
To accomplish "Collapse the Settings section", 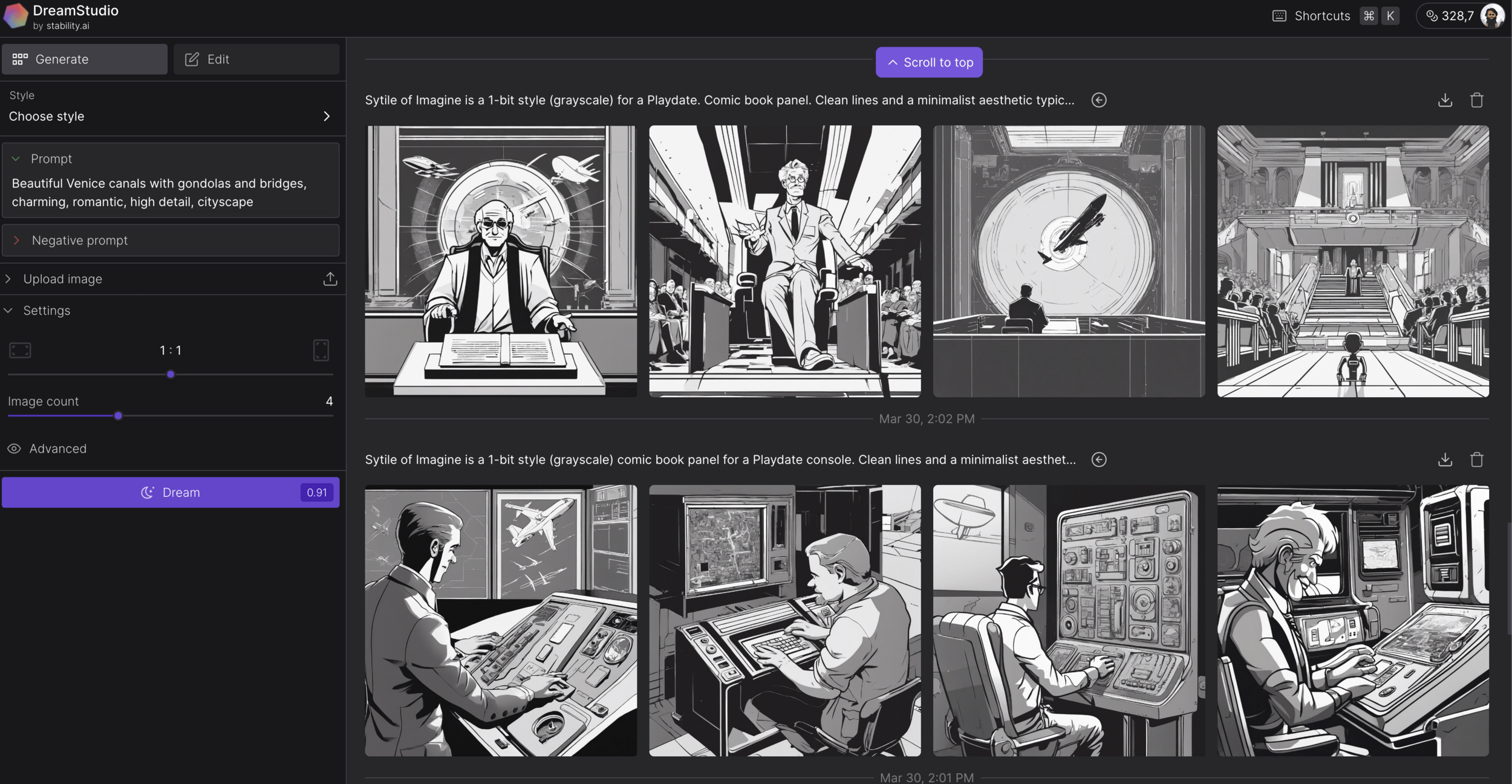I will tap(8, 311).
